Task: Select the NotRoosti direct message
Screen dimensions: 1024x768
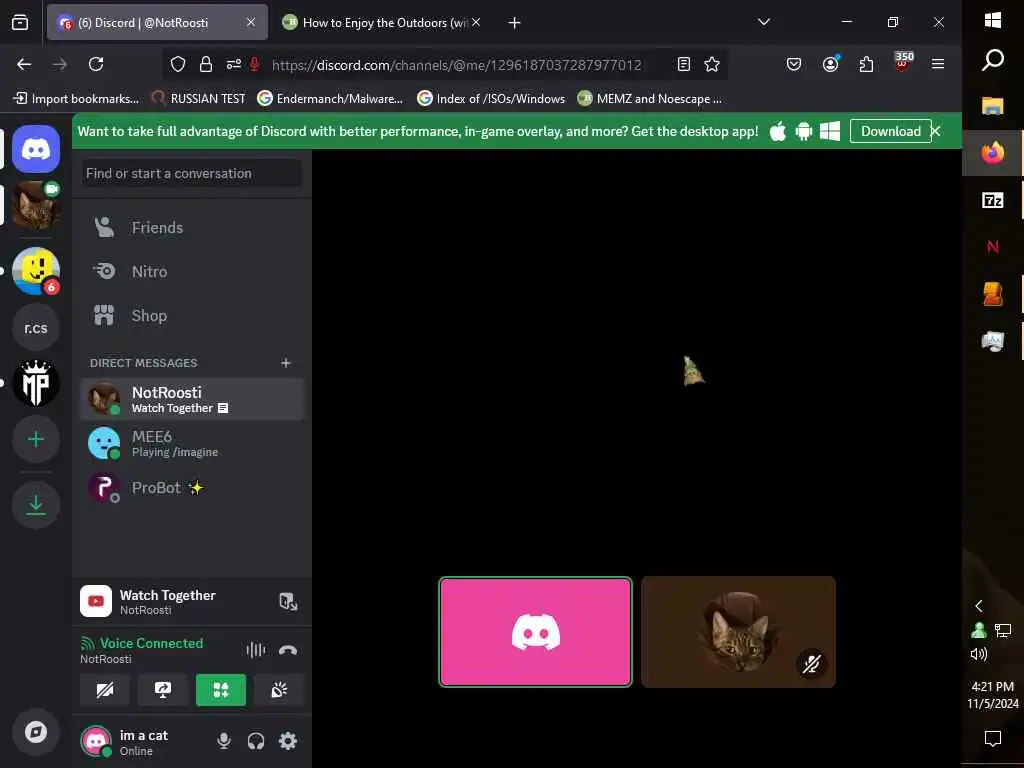Action: (192, 399)
